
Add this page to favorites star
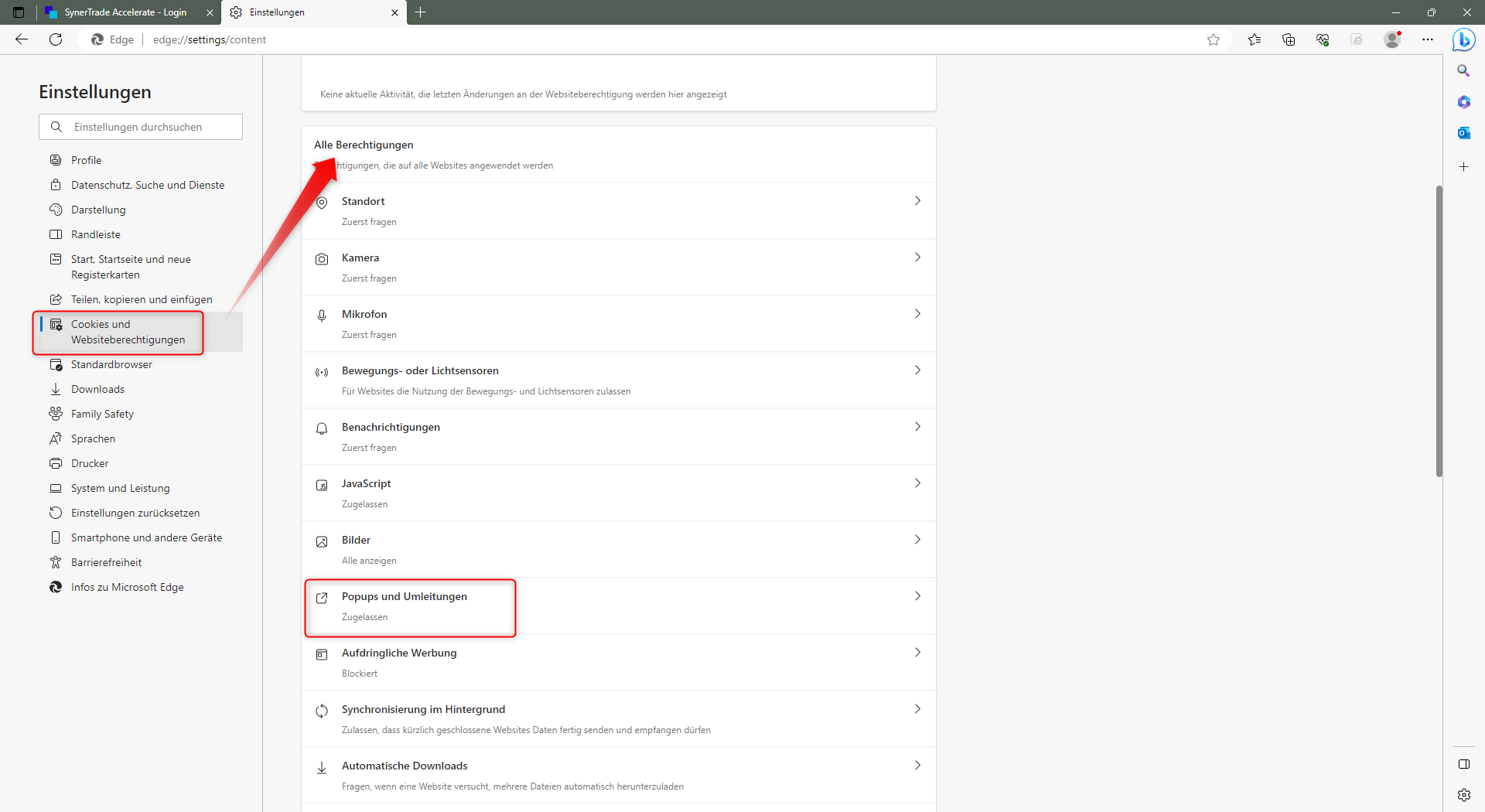point(1214,39)
